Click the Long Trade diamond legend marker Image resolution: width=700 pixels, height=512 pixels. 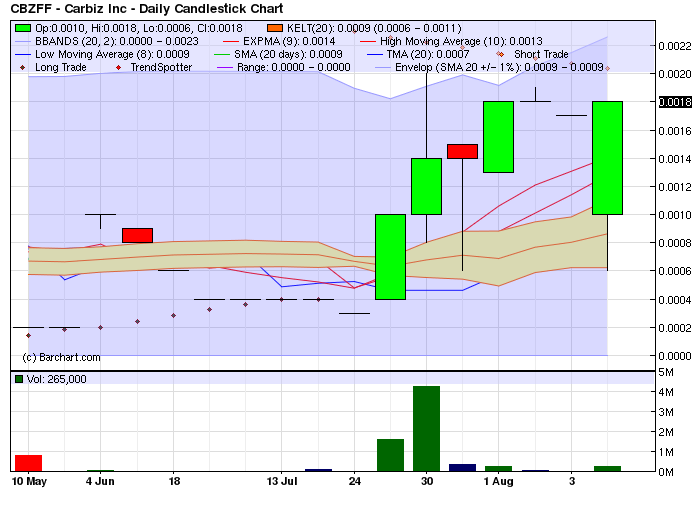pyautogui.click(x=23, y=67)
